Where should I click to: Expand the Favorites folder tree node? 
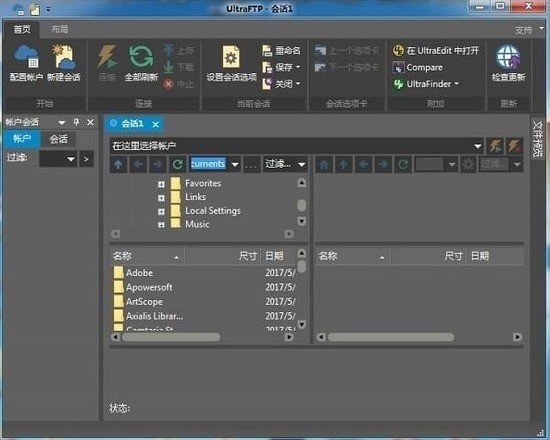click(161, 184)
